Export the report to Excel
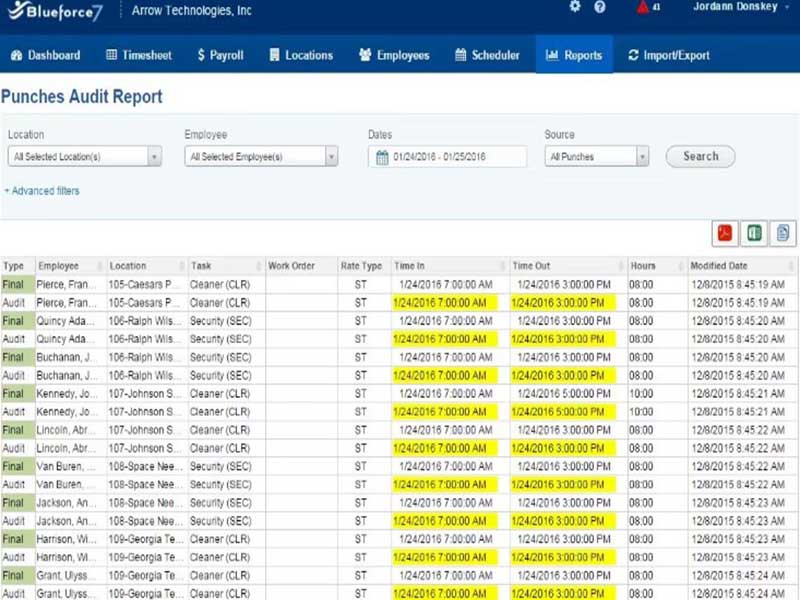 [x=754, y=233]
